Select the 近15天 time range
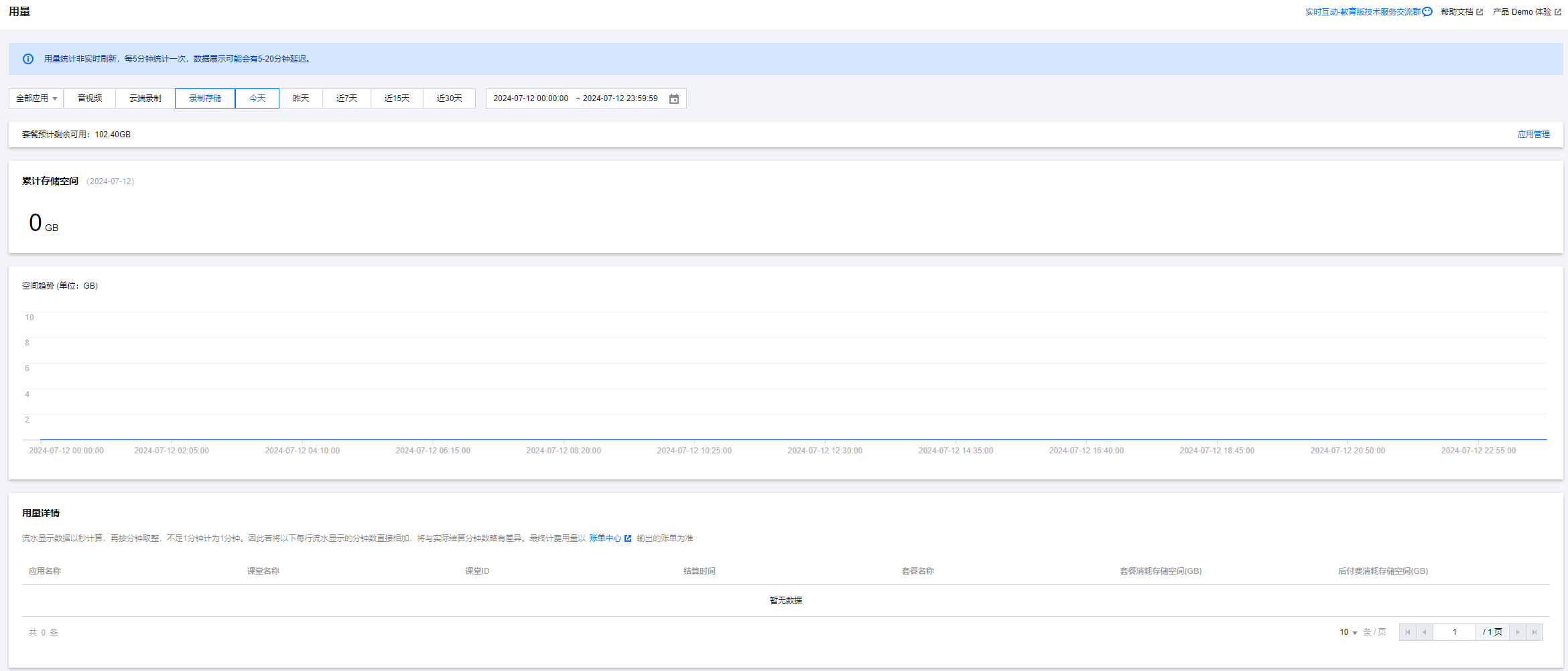This screenshot has height=671, width=1568. coord(397,98)
